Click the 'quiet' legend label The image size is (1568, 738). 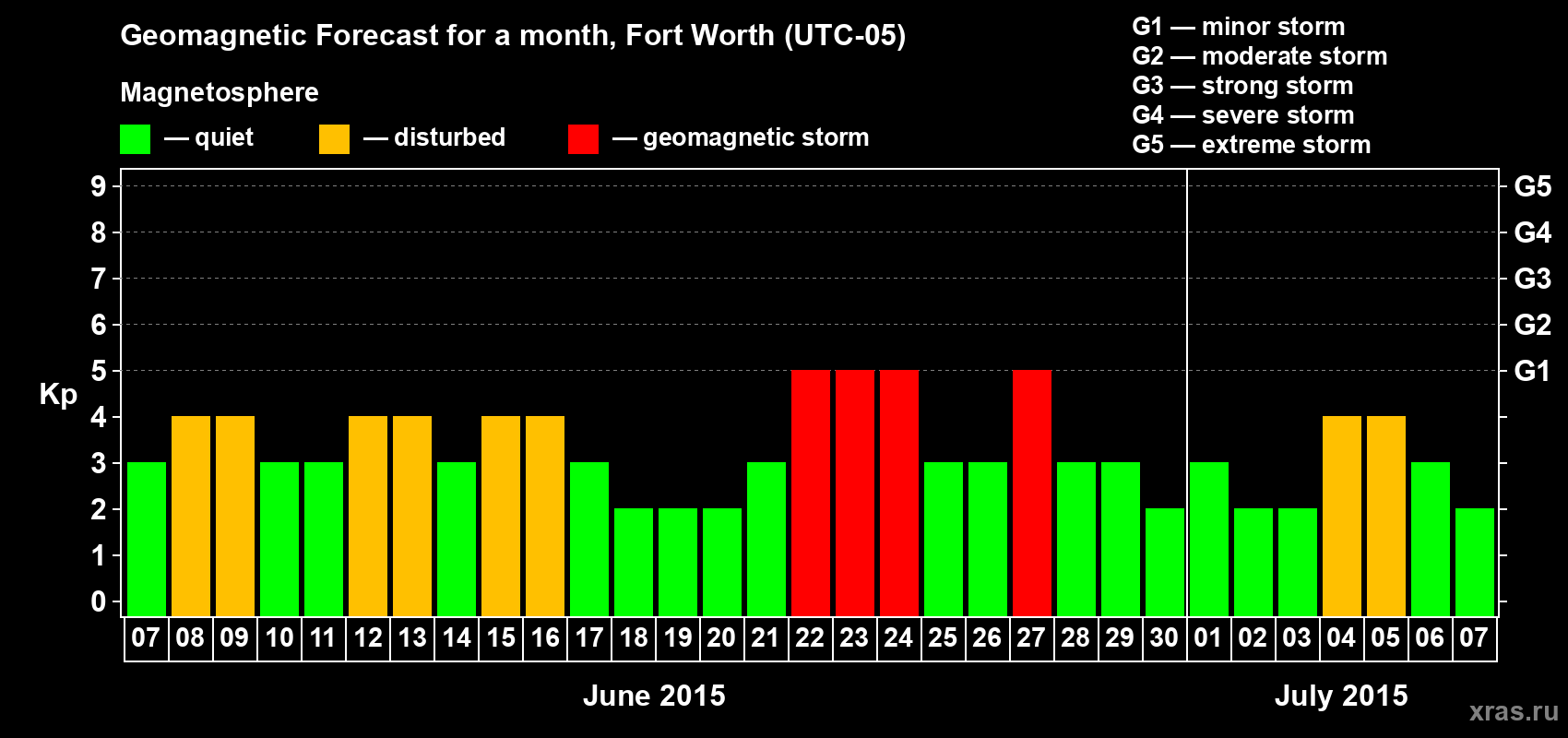[224, 138]
